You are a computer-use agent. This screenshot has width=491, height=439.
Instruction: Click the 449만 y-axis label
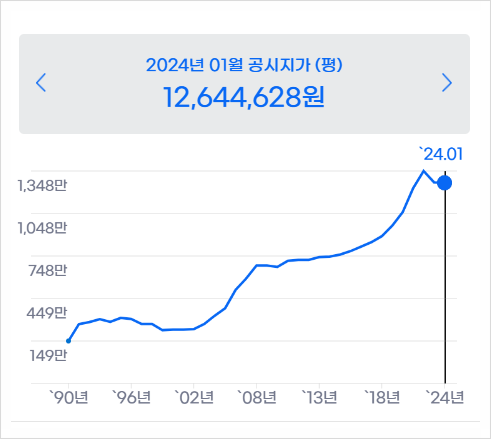(47, 313)
